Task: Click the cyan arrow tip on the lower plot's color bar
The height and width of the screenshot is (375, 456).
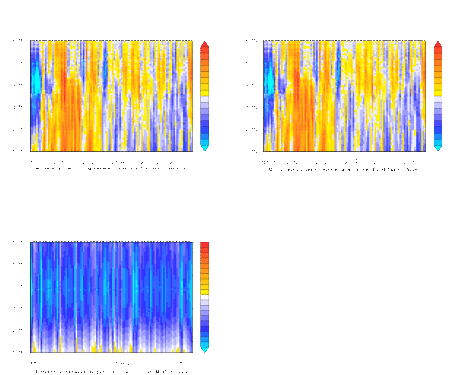Action: 205,350
